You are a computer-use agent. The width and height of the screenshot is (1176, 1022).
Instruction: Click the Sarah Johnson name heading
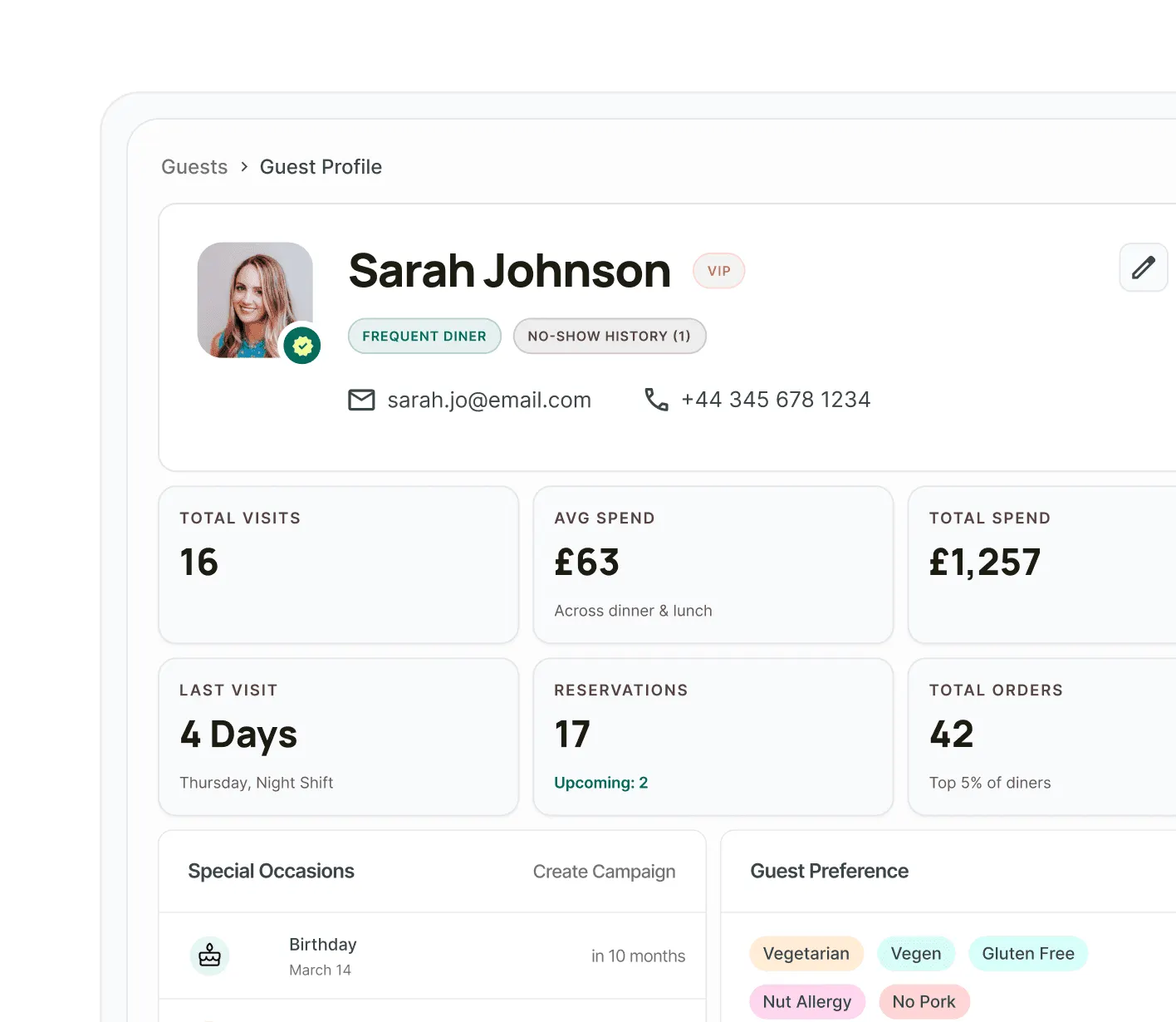point(509,271)
